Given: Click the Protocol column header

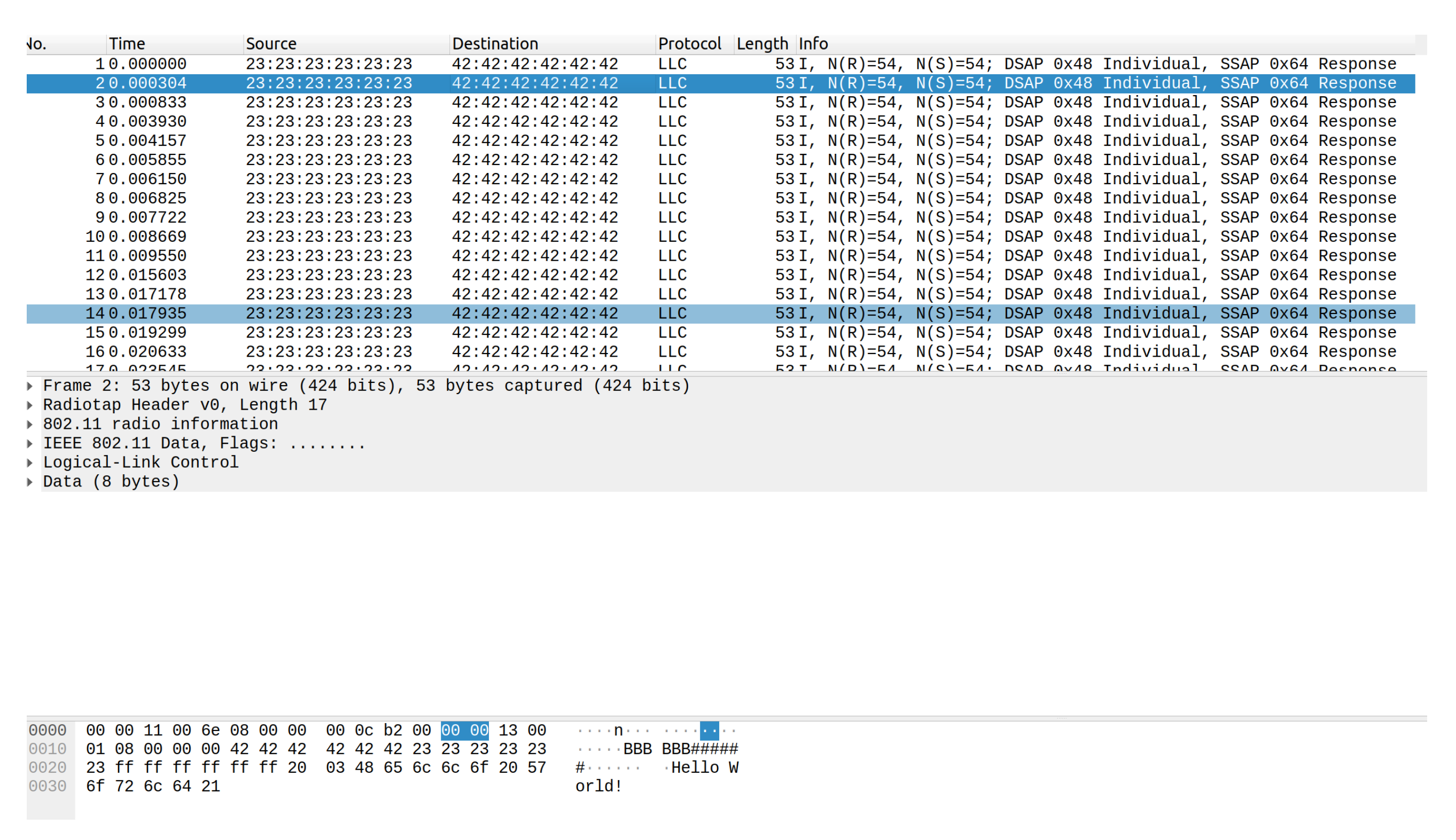Looking at the screenshot, I should 690,44.
